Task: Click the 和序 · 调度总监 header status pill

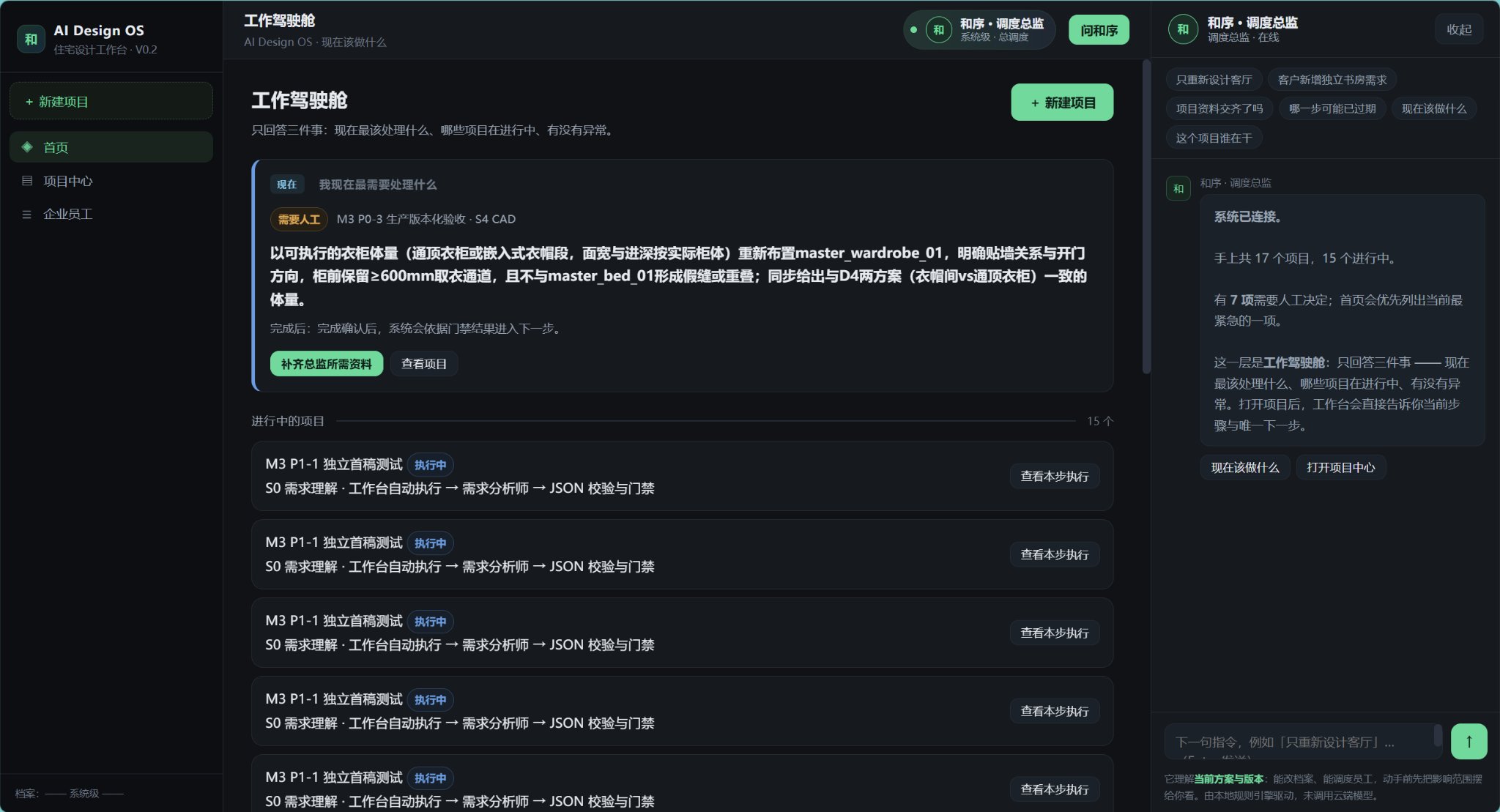Action: pyautogui.click(x=979, y=30)
